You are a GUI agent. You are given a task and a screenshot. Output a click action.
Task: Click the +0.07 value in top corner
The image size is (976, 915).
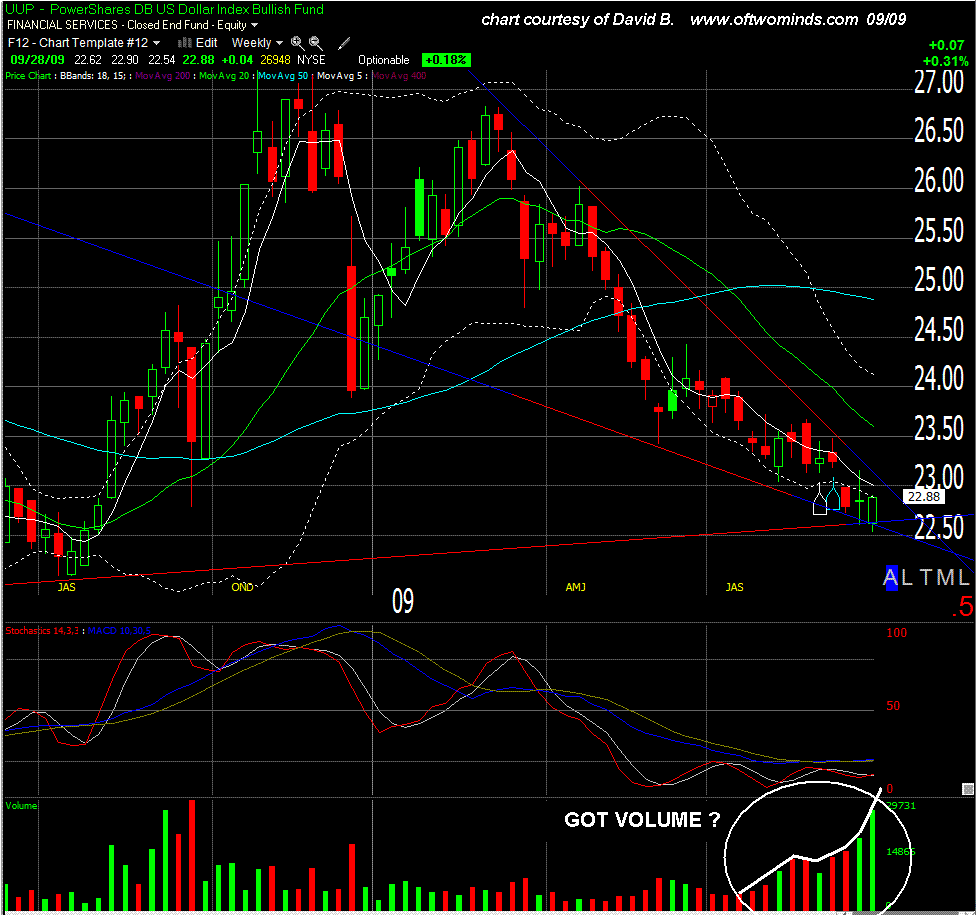click(946, 45)
